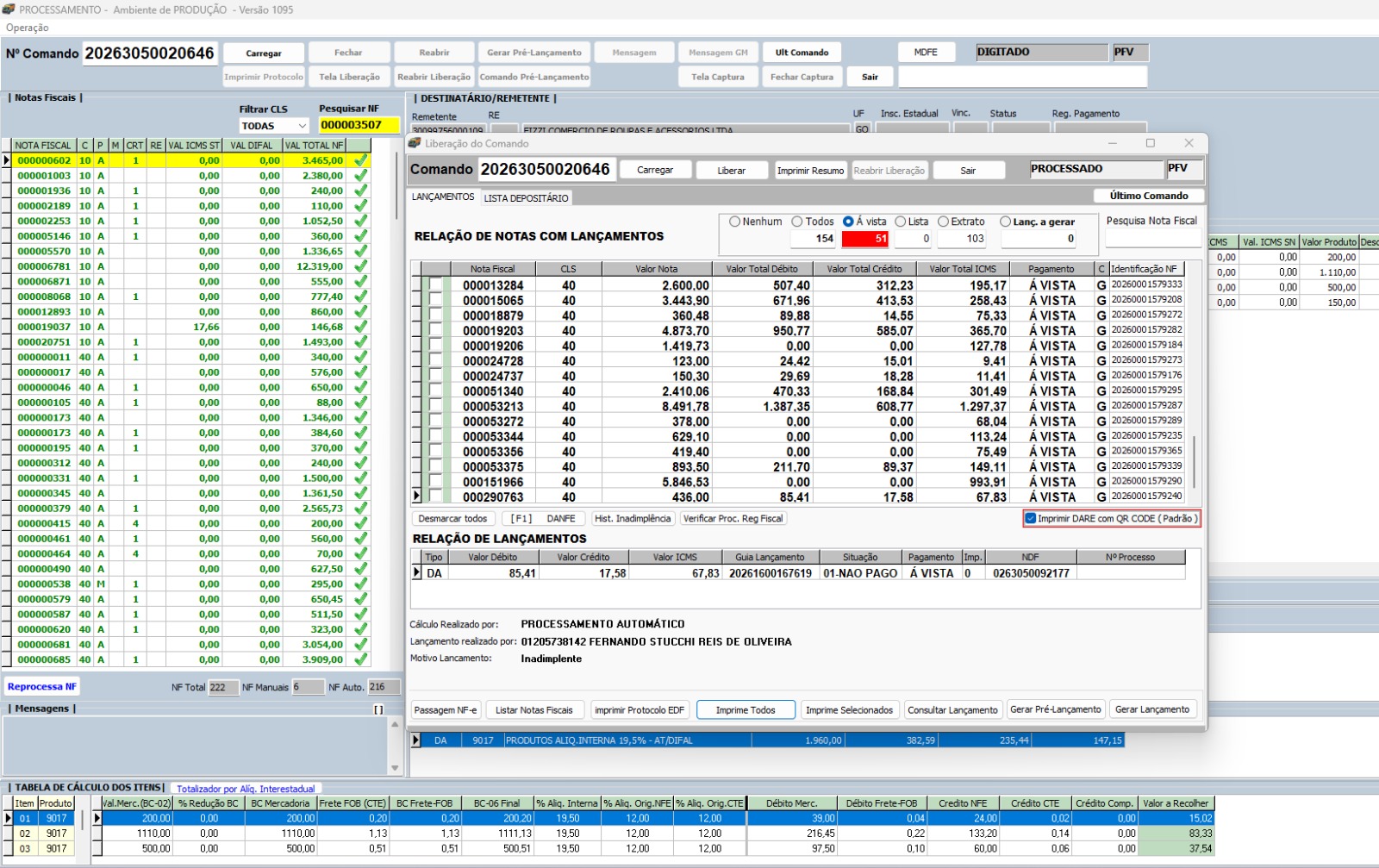Open the Operação menu
This screenshot has width=1379, height=868.
(x=28, y=28)
